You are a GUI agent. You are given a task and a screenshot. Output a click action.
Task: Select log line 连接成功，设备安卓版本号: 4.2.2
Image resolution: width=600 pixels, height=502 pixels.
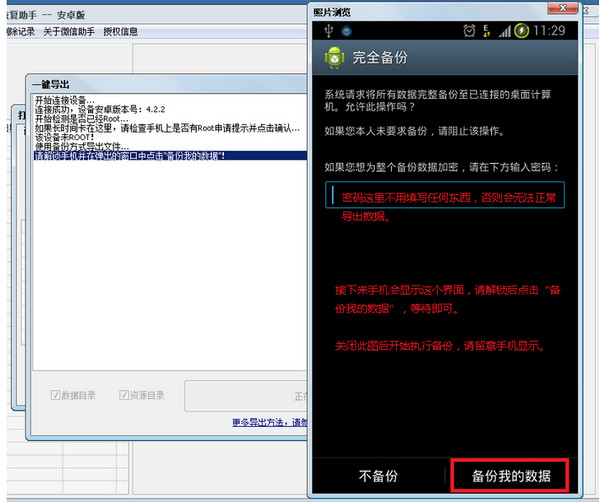pyautogui.click(x=100, y=109)
